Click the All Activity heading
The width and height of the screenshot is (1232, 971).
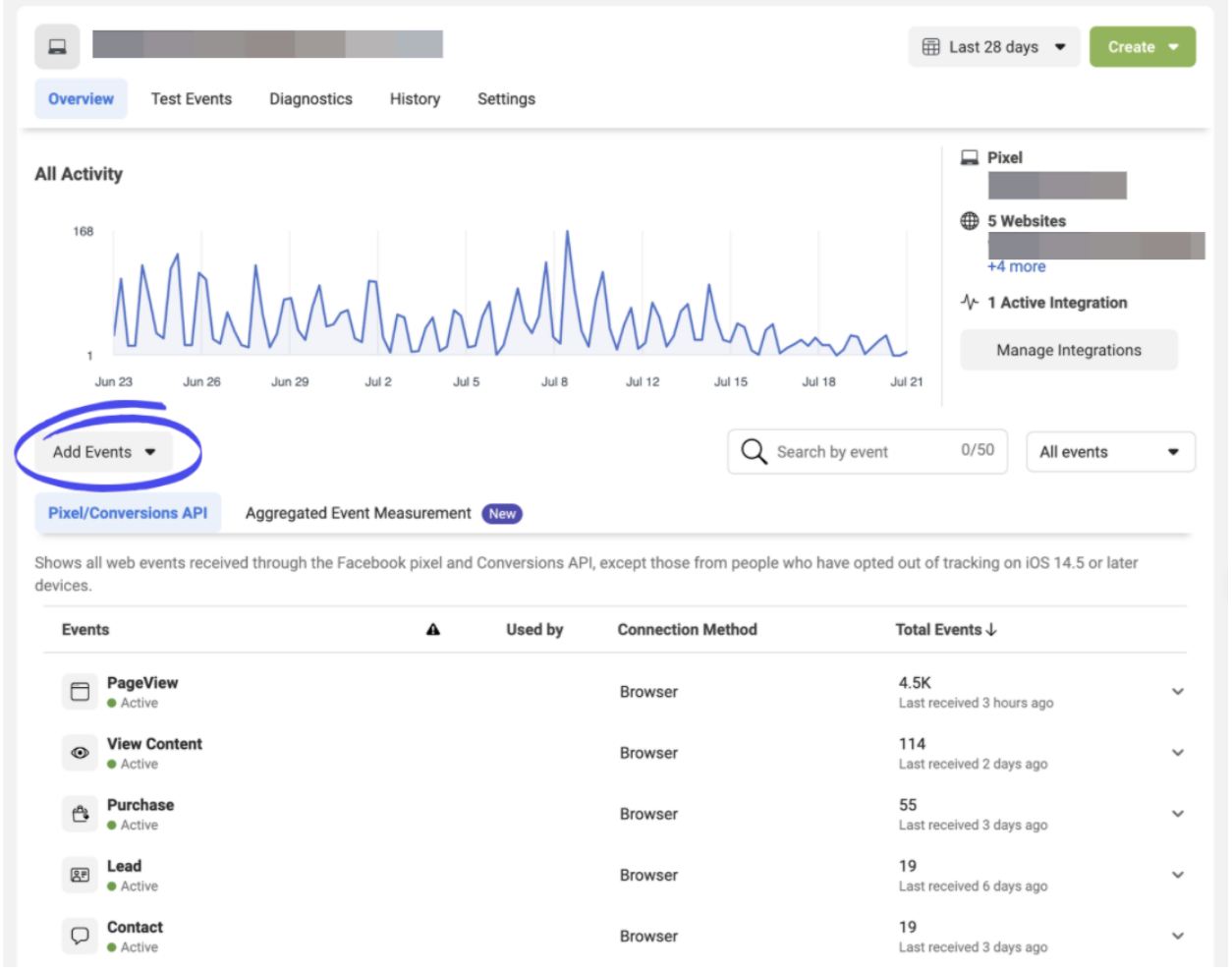(79, 174)
